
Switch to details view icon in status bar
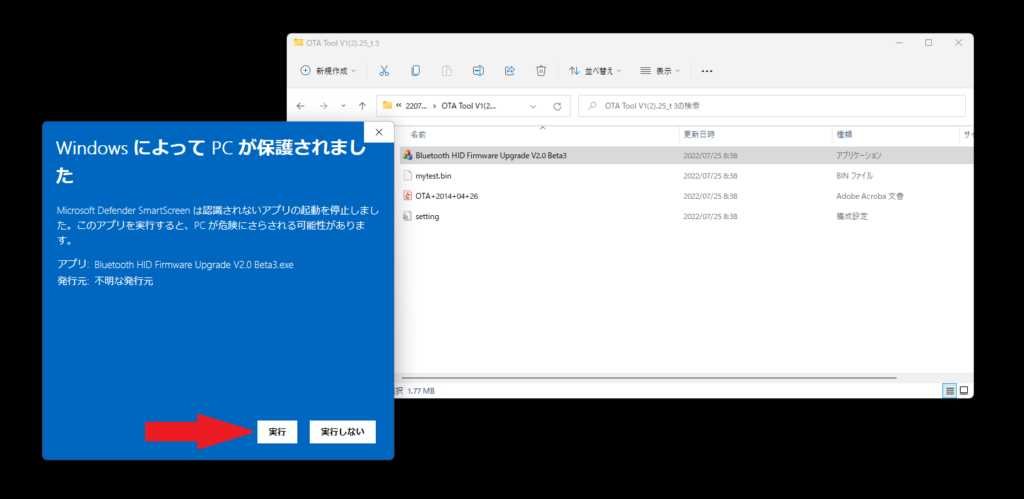pos(950,391)
